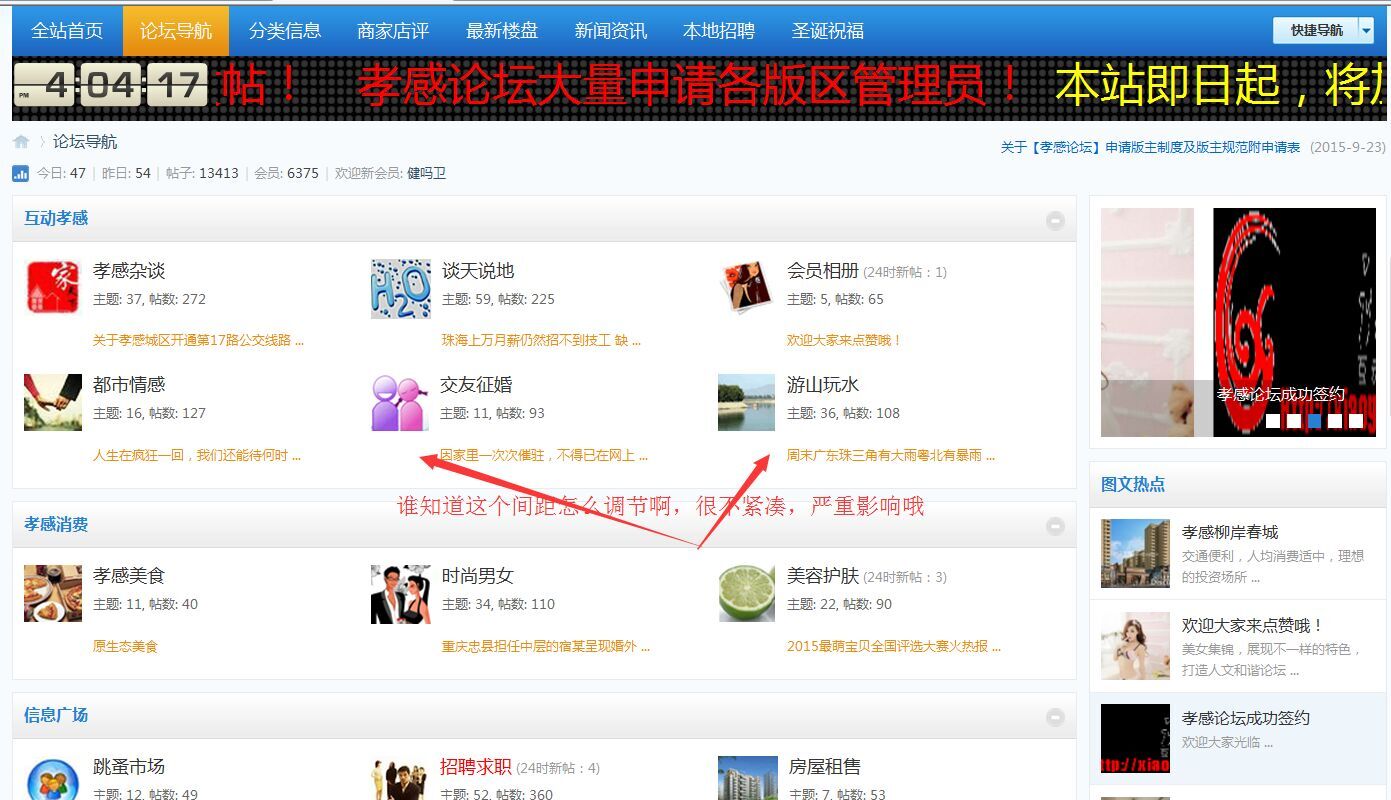The height and width of the screenshot is (800, 1391).
Task: Open 新闻资讯 in navigation bar
Action: 611,31
